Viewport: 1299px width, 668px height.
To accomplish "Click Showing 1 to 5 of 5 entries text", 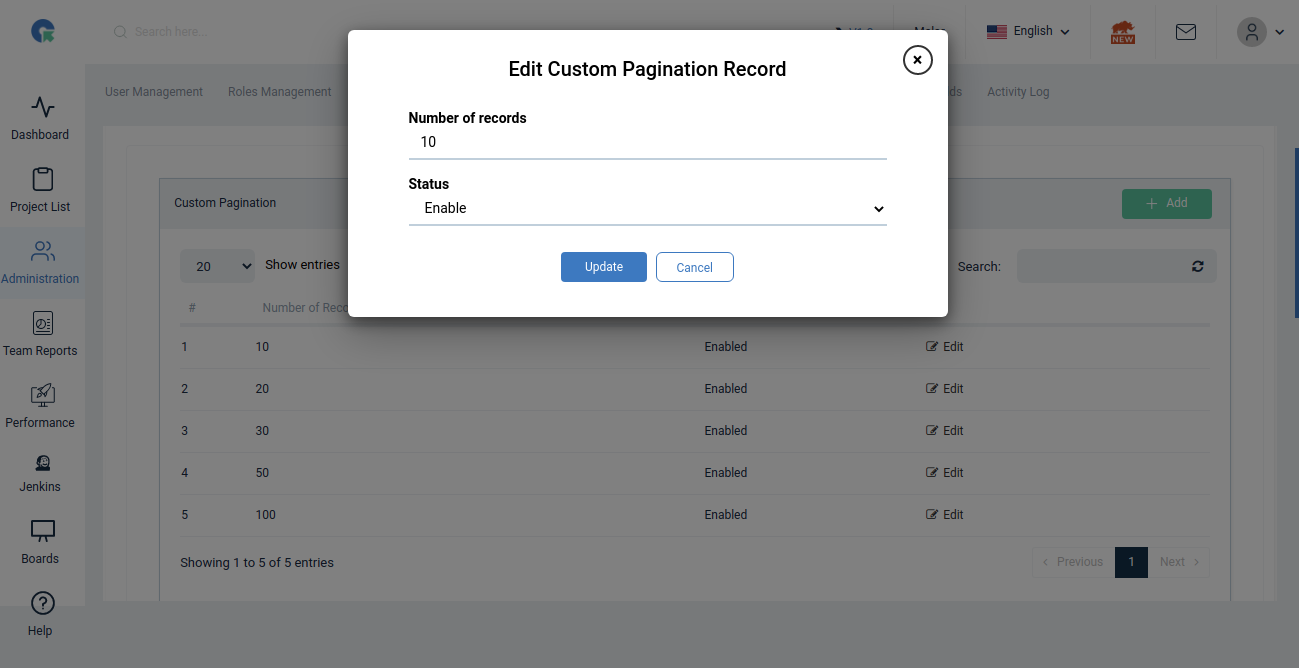I will point(257,563).
